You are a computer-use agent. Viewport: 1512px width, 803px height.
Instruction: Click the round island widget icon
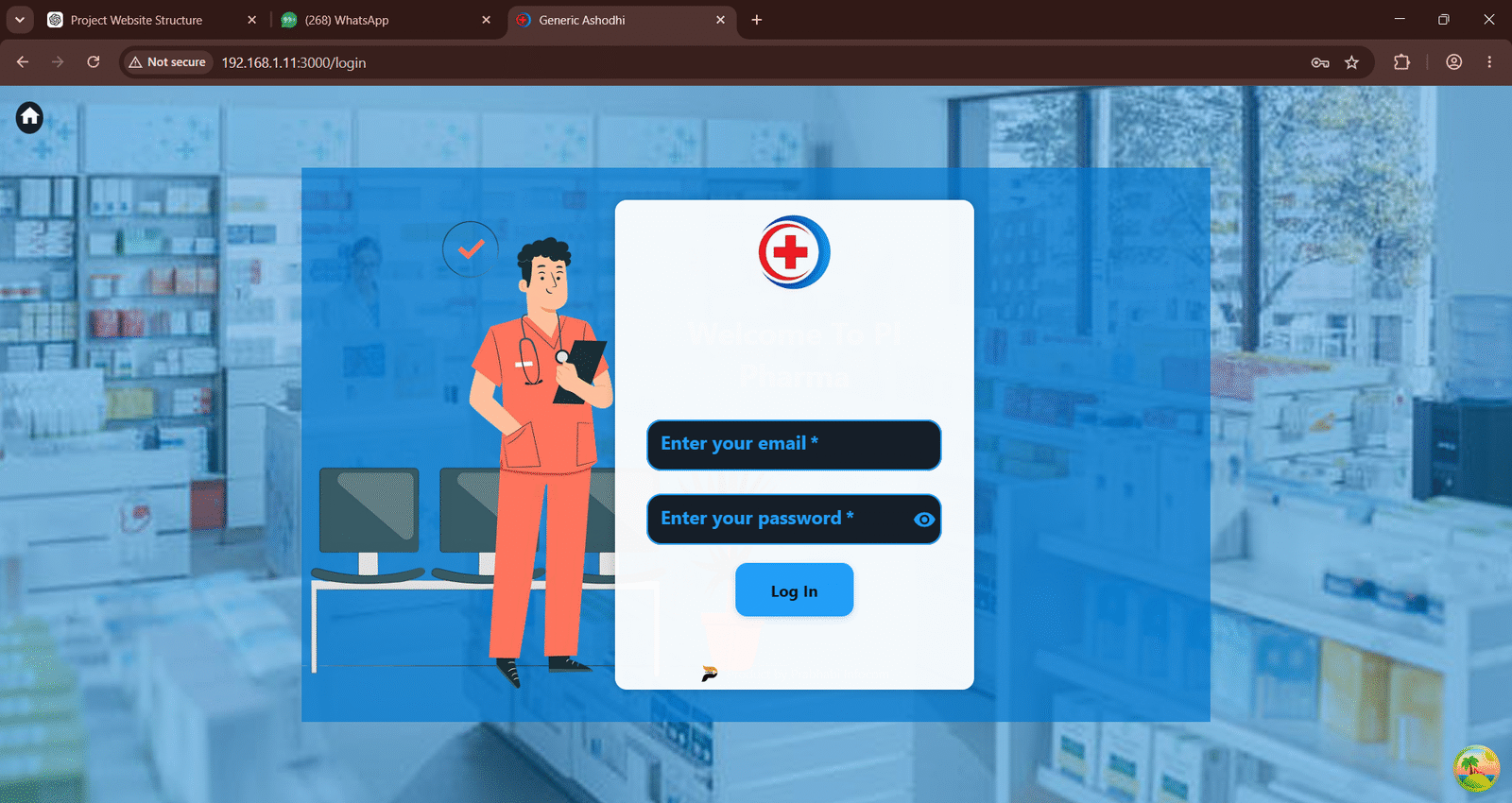point(1476,769)
